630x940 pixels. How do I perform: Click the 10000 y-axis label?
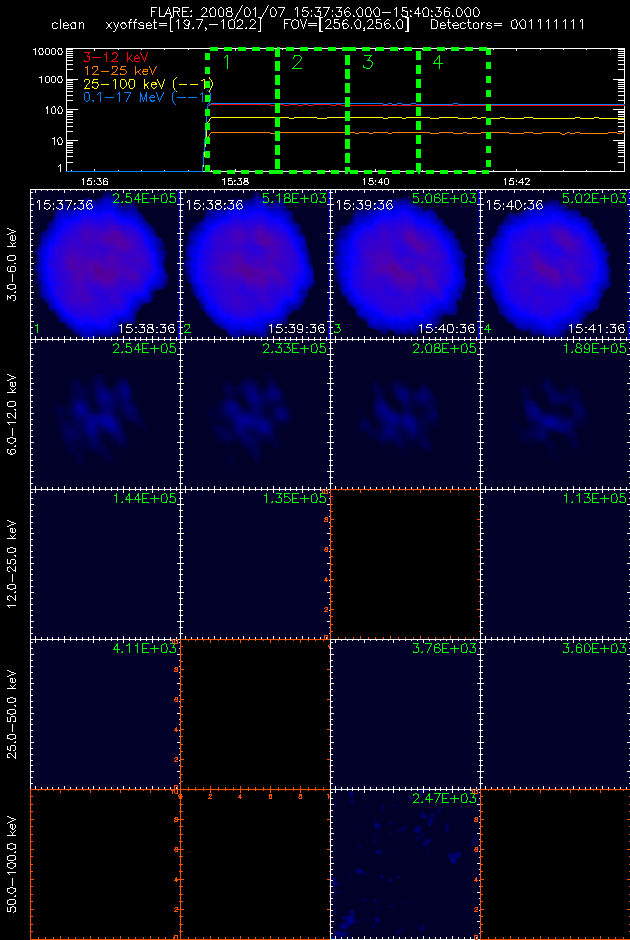[x=46, y=52]
